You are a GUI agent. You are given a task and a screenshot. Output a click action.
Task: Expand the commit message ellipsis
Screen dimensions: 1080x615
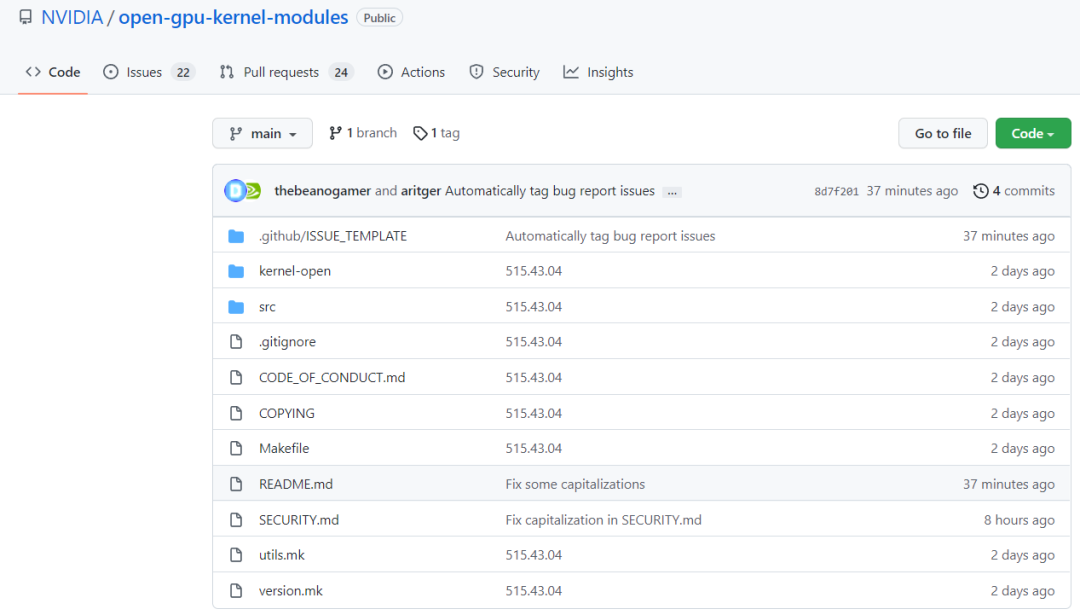[x=672, y=192]
